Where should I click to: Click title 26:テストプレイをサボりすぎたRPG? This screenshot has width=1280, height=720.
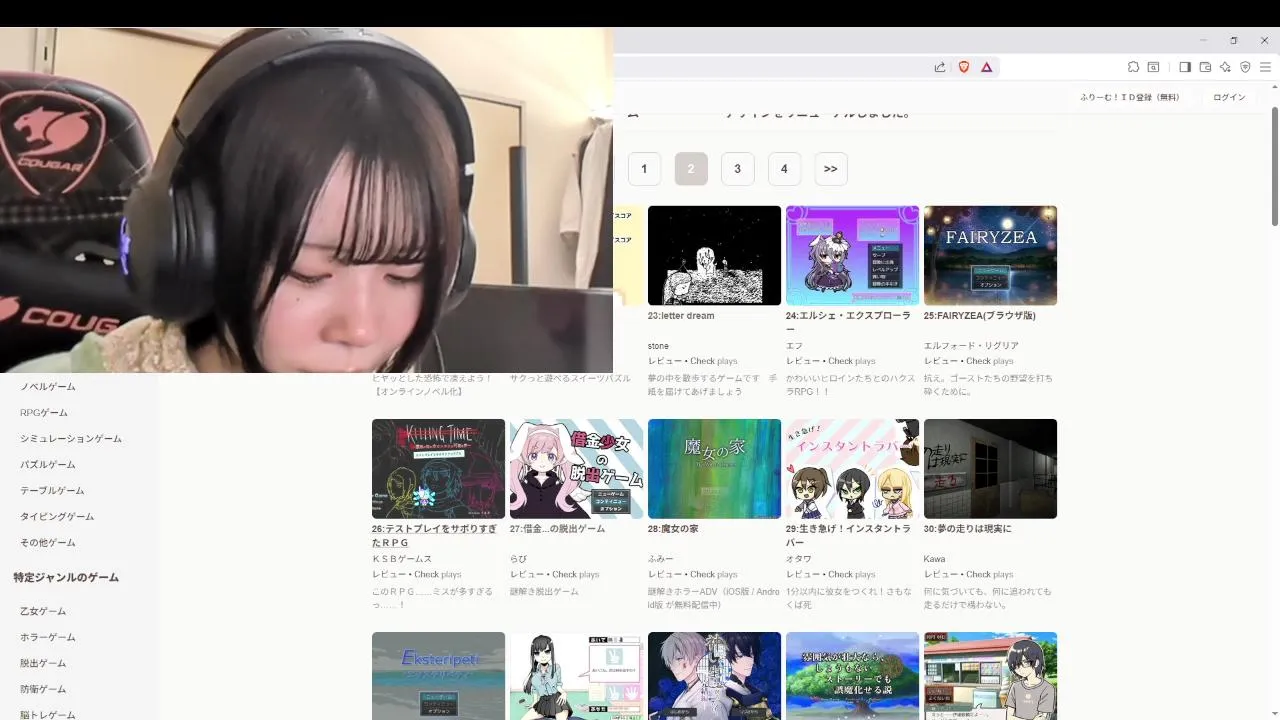[434, 535]
